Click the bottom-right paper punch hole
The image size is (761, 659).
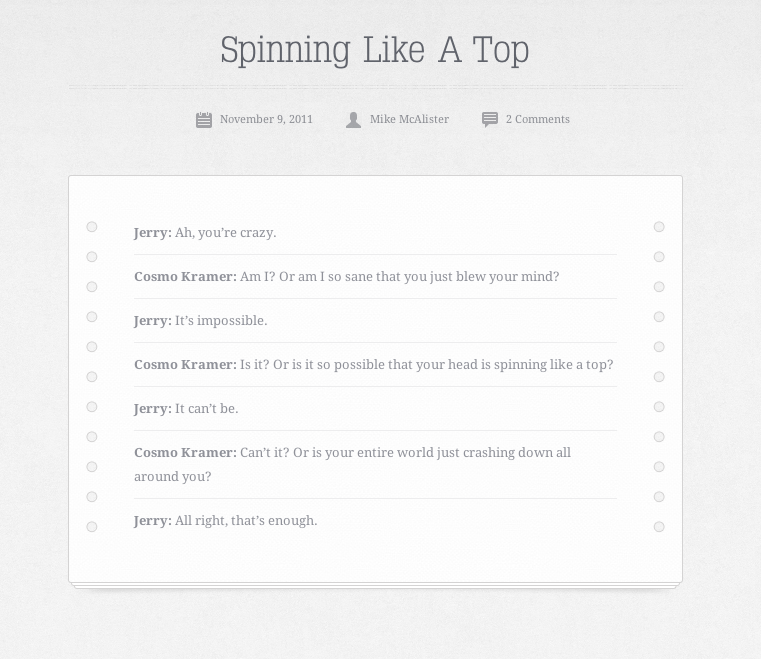tap(659, 527)
